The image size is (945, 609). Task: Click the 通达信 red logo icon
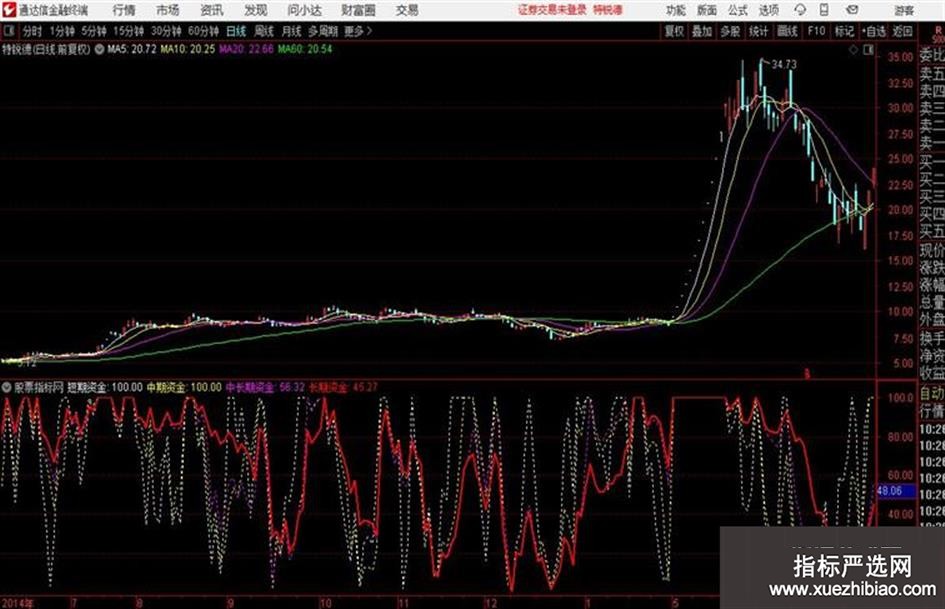tap(8, 10)
